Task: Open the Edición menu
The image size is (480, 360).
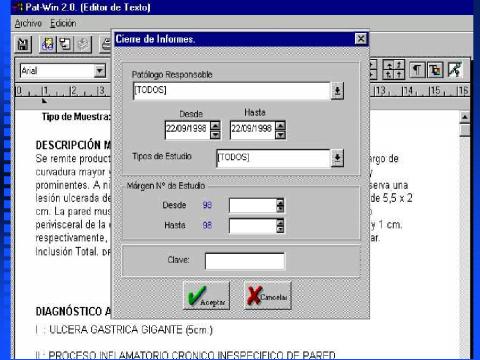Action: 63,23
